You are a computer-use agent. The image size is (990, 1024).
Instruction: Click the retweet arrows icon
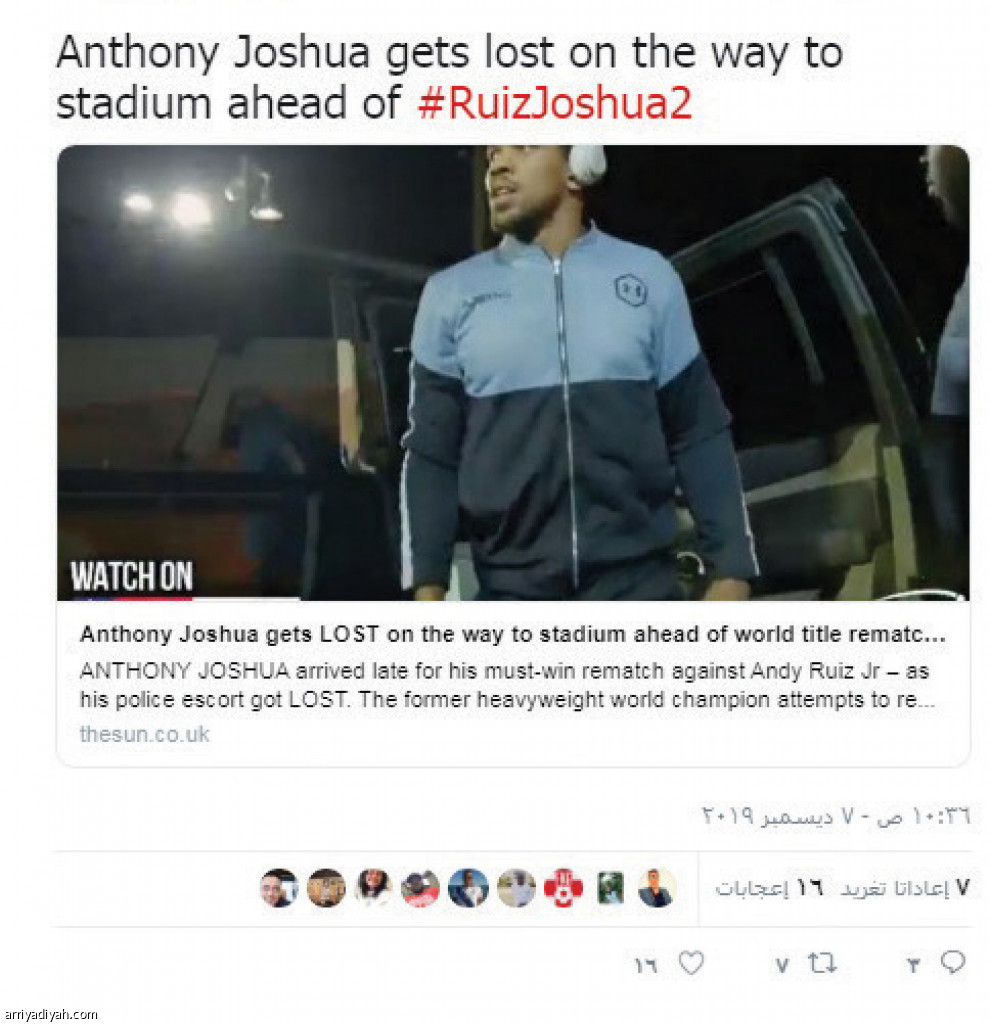822,963
